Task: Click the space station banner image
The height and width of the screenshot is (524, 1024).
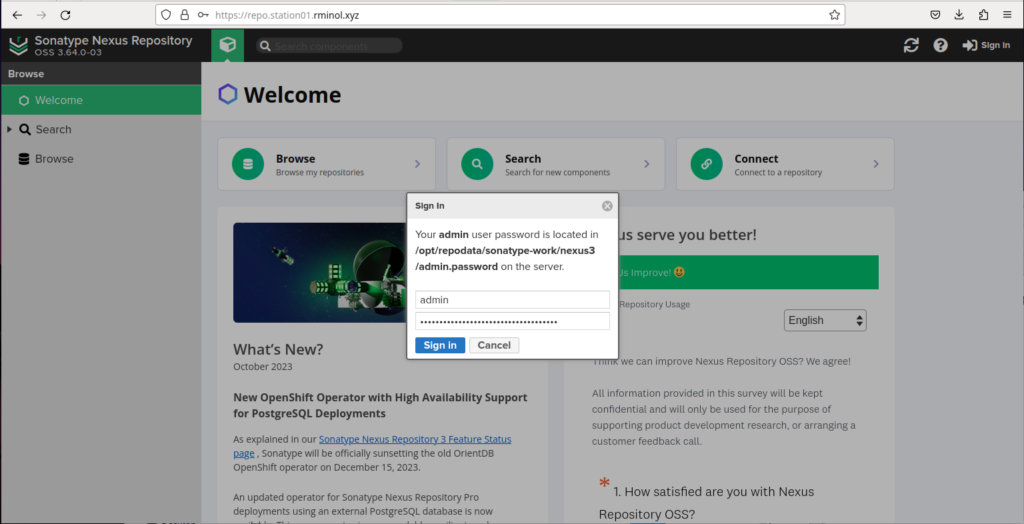Action: coord(320,272)
